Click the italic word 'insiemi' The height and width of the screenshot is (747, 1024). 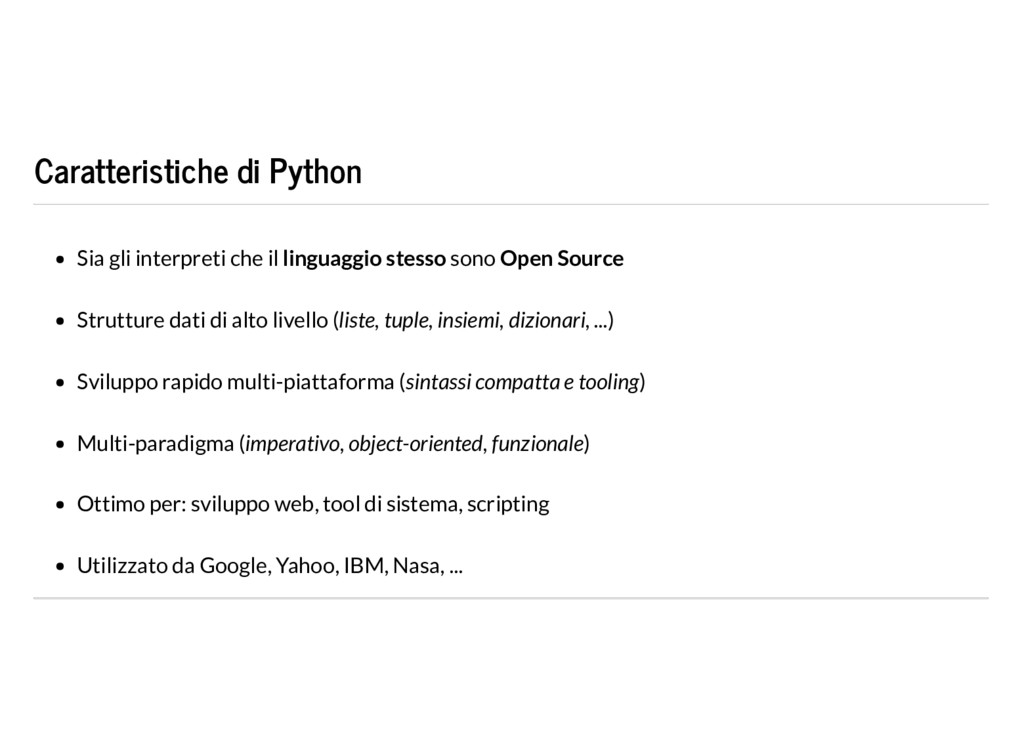pos(468,321)
